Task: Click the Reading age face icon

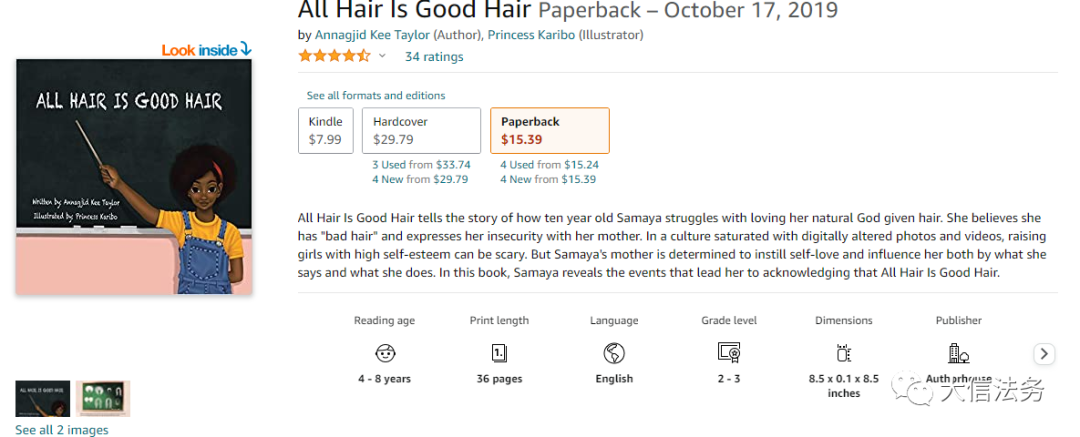Action: coord(384,353)
